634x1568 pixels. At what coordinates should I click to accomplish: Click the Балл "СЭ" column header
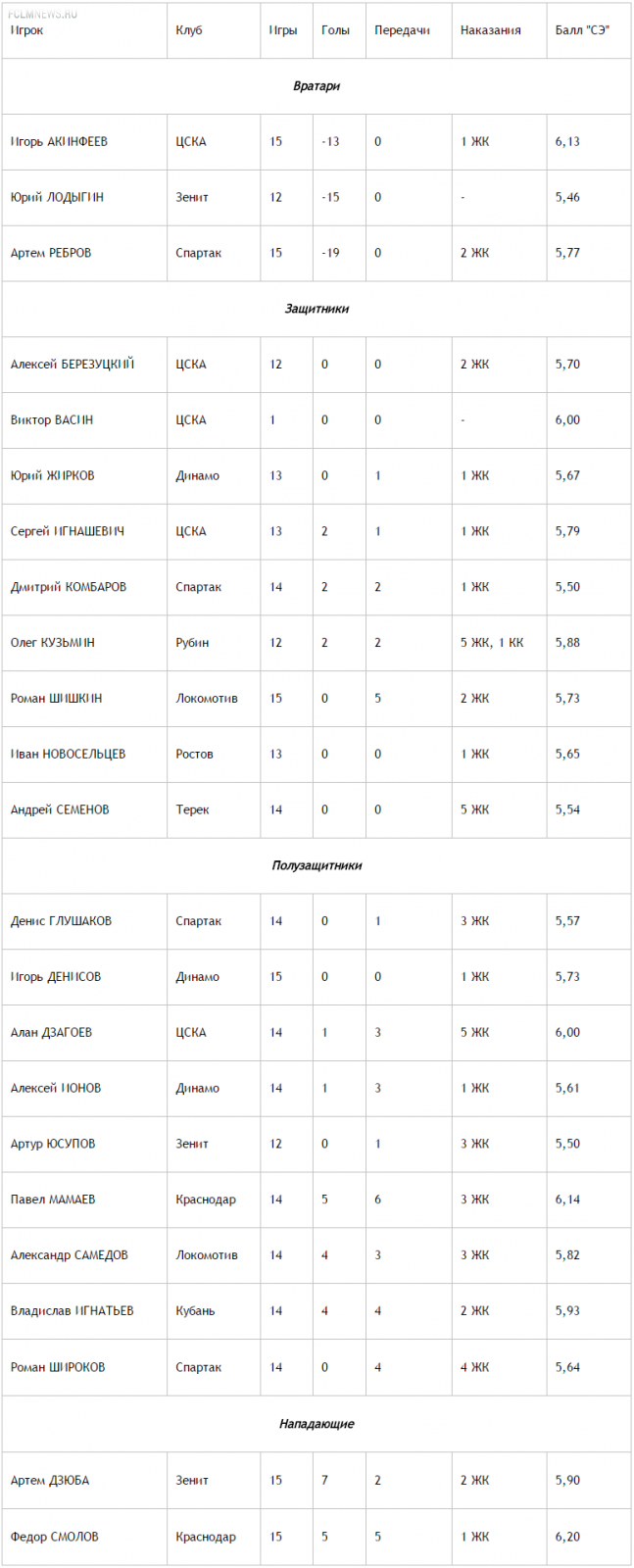[582, 30]
